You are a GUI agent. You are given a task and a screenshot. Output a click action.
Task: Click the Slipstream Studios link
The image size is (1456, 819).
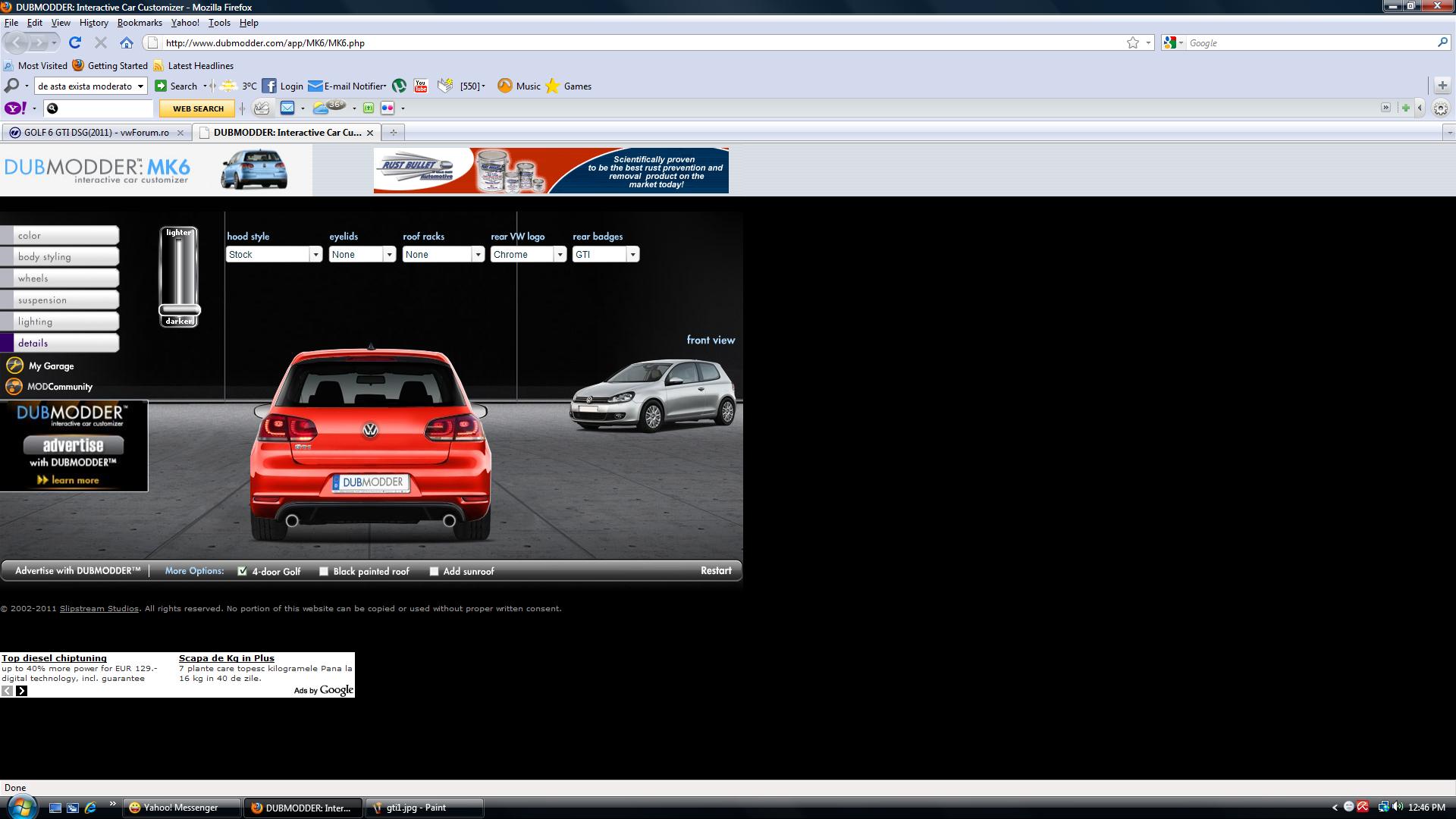(99, 609)
